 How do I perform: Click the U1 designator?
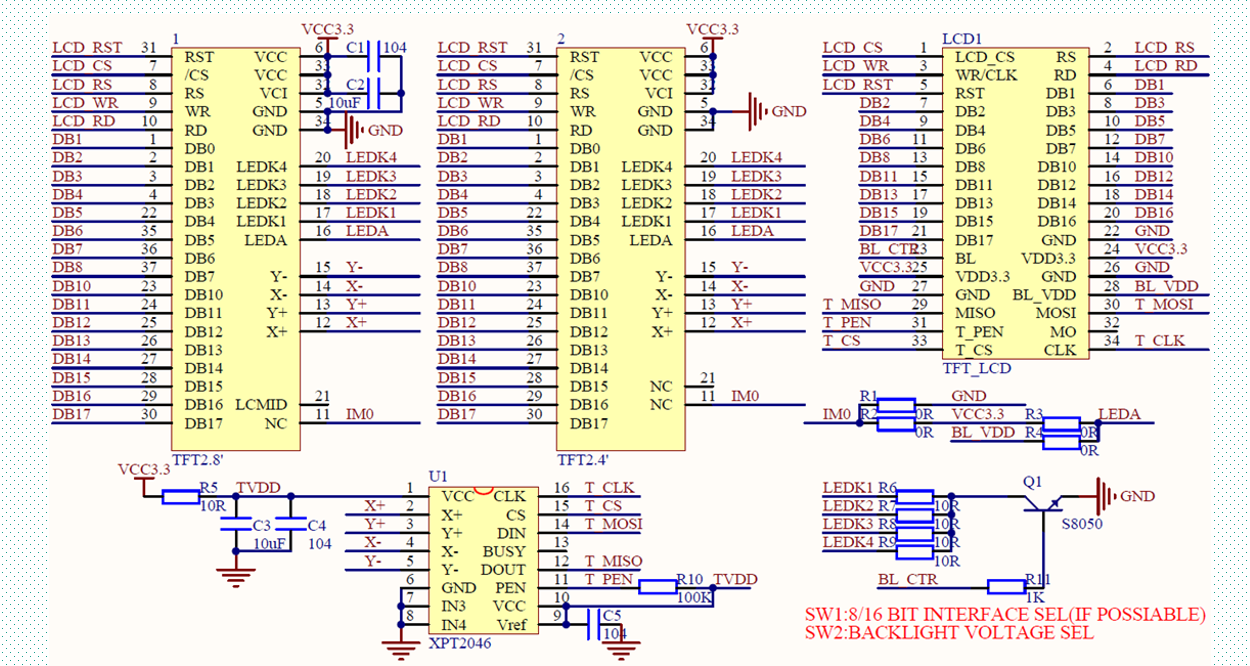(438, 477)
